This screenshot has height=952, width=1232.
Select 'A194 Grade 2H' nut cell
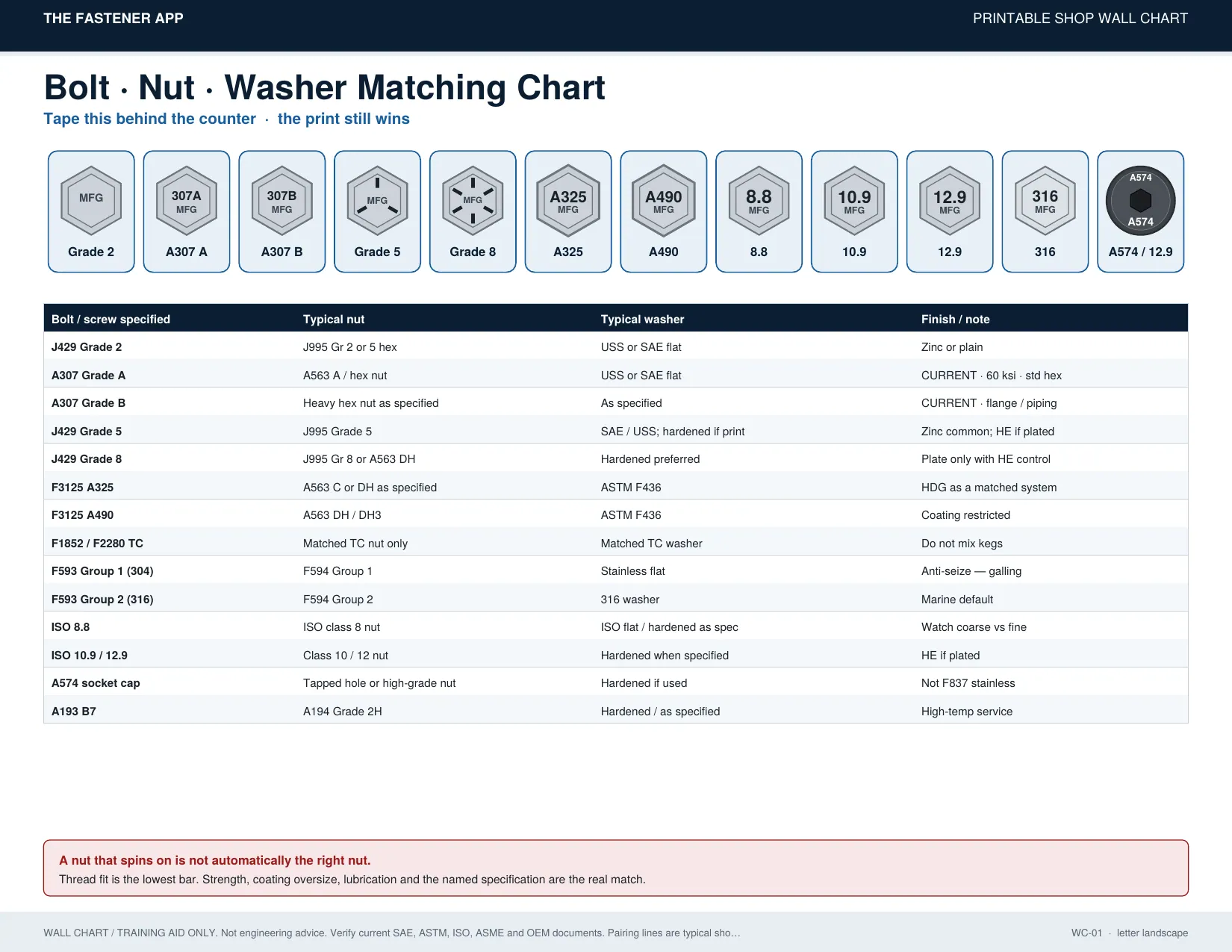point(343,712)
